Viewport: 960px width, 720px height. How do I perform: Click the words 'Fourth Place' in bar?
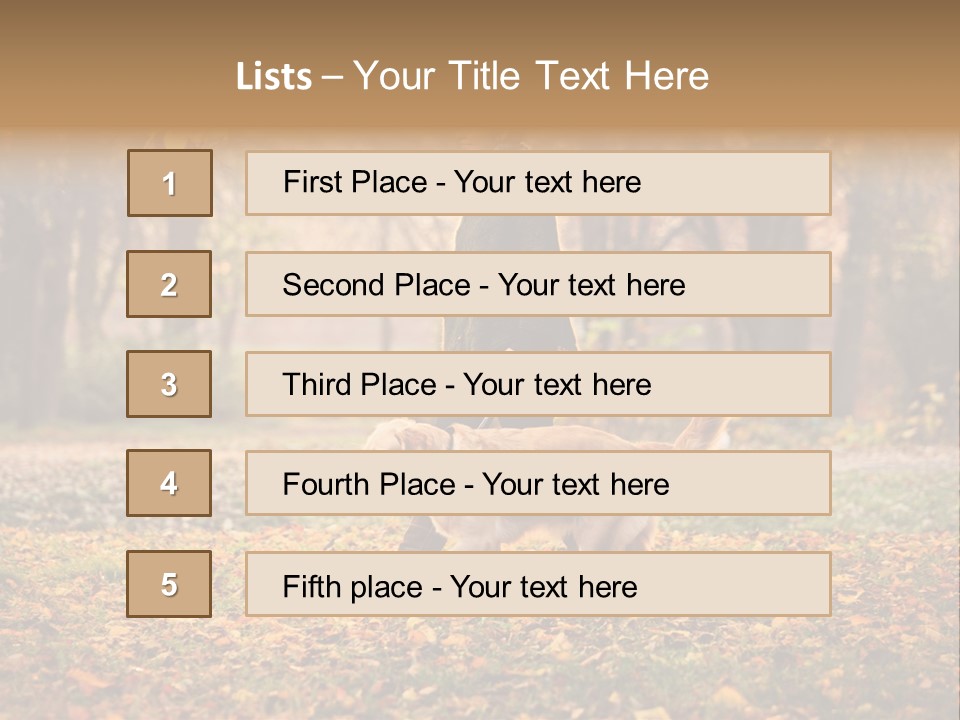(x=369, y=484)
